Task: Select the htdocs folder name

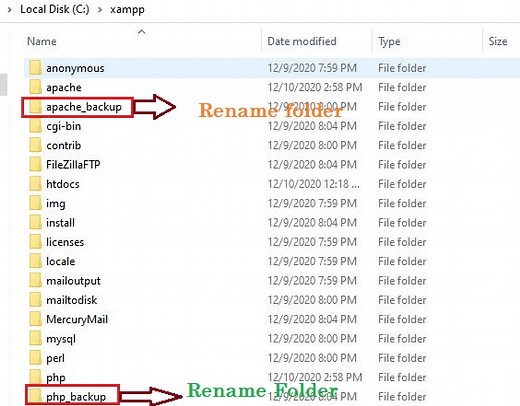Action: 63,184
